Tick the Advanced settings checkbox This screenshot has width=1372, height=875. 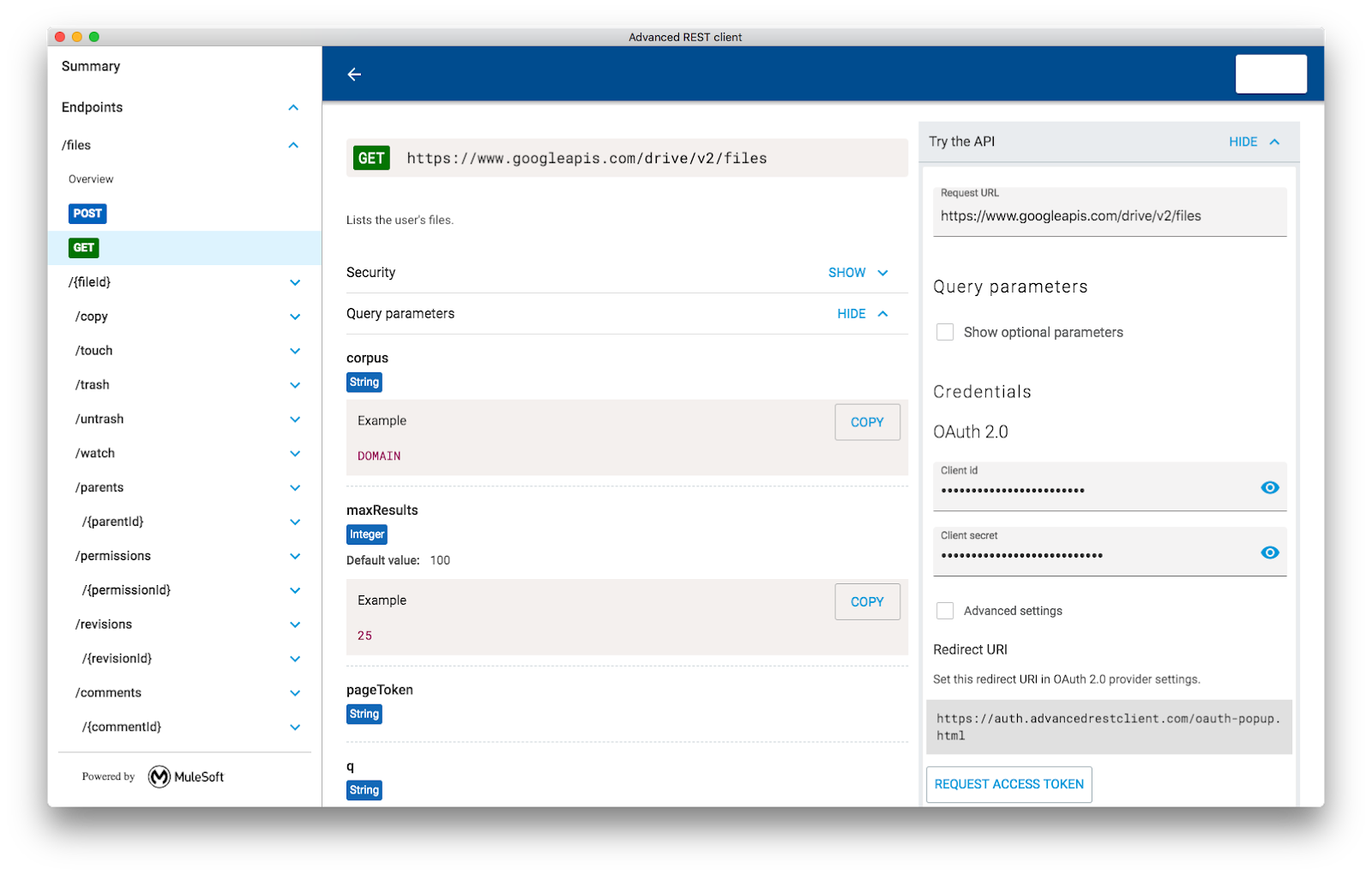tap(945, 611)
